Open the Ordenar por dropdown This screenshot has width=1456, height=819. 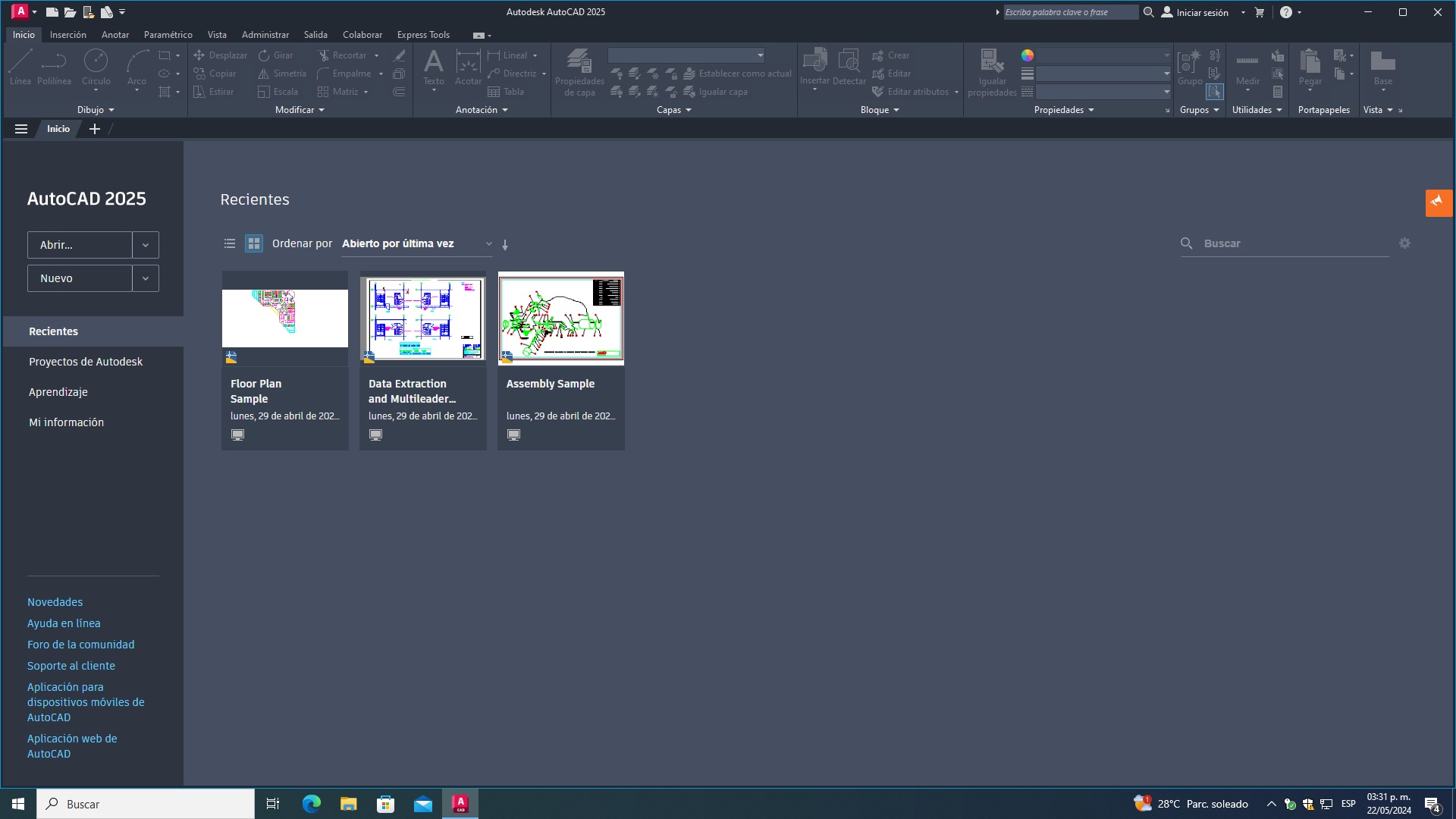pos(416,243)
